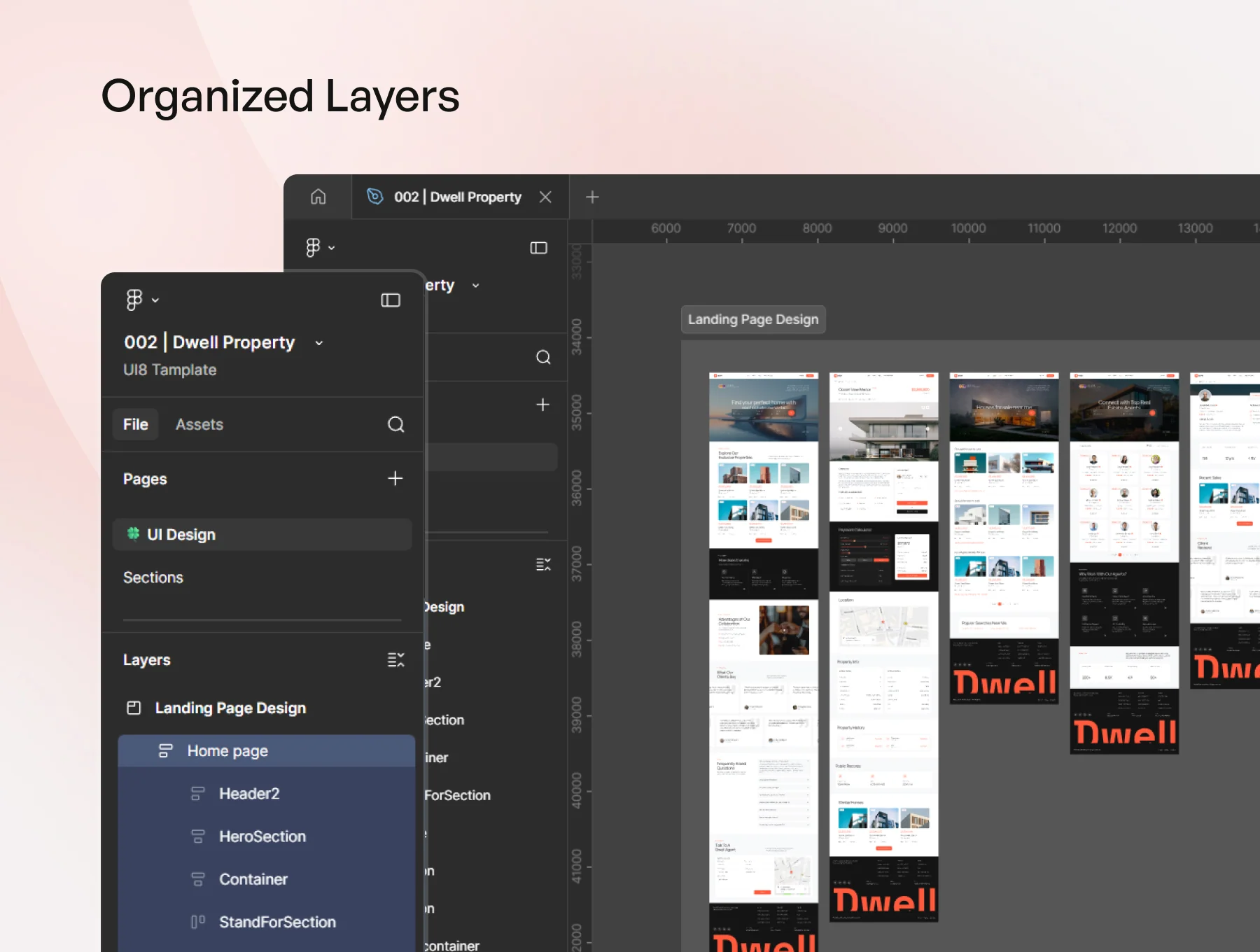Switch to the Assets tab
This screenshot has width=1260, height=952.
[199, 424]
